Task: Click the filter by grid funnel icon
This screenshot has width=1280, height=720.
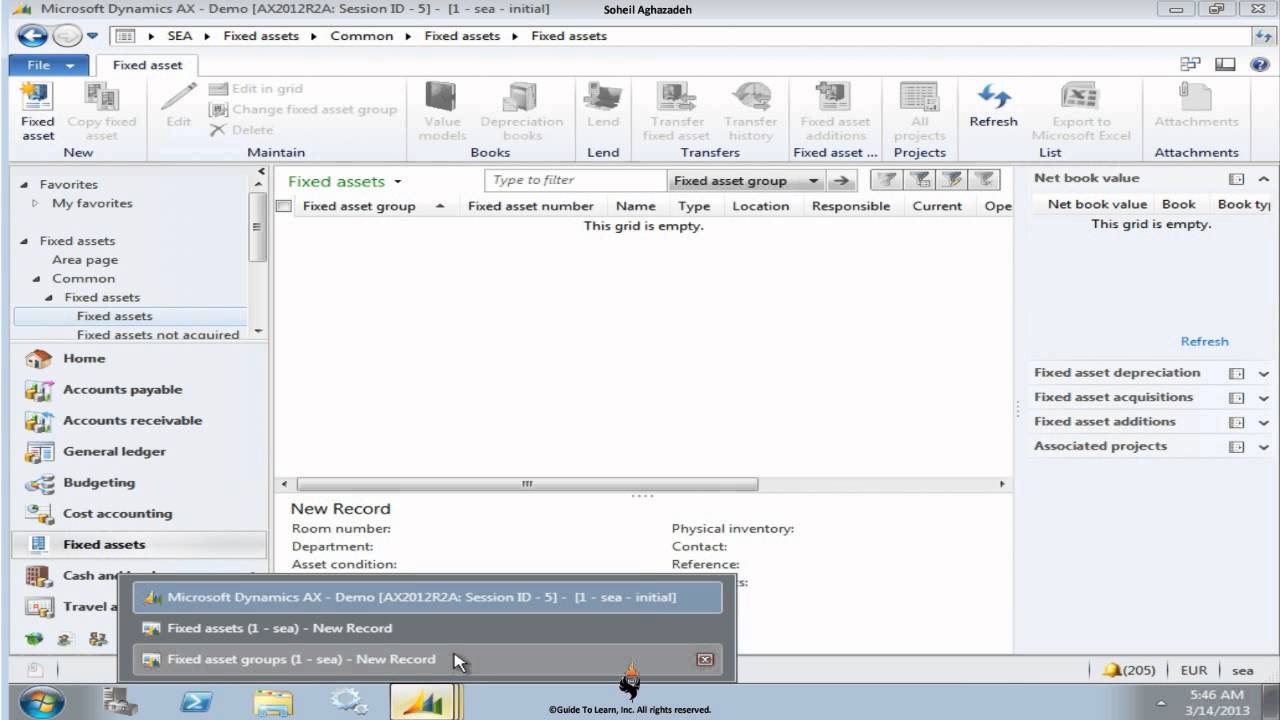Action: (919, 180)
